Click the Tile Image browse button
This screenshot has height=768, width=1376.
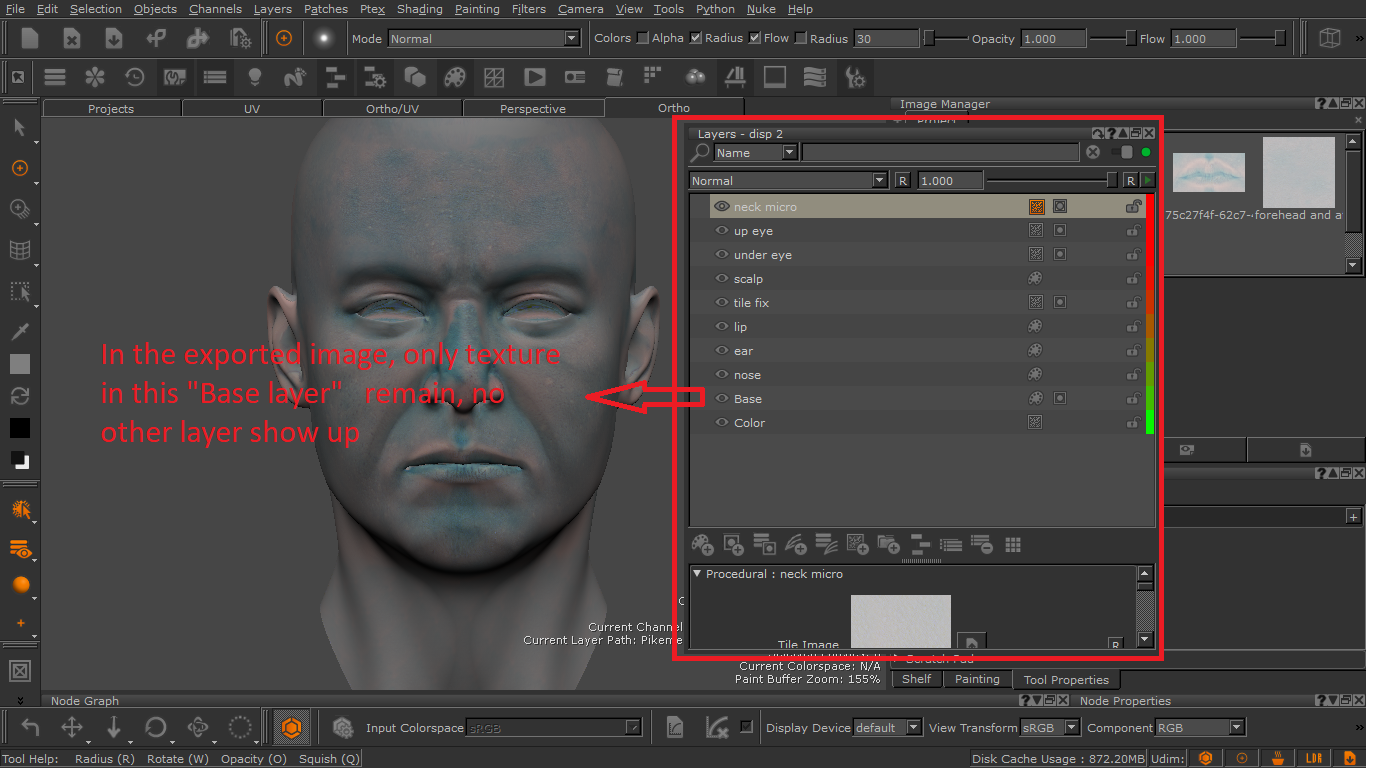pyautogui.click(x=972, y=642)
